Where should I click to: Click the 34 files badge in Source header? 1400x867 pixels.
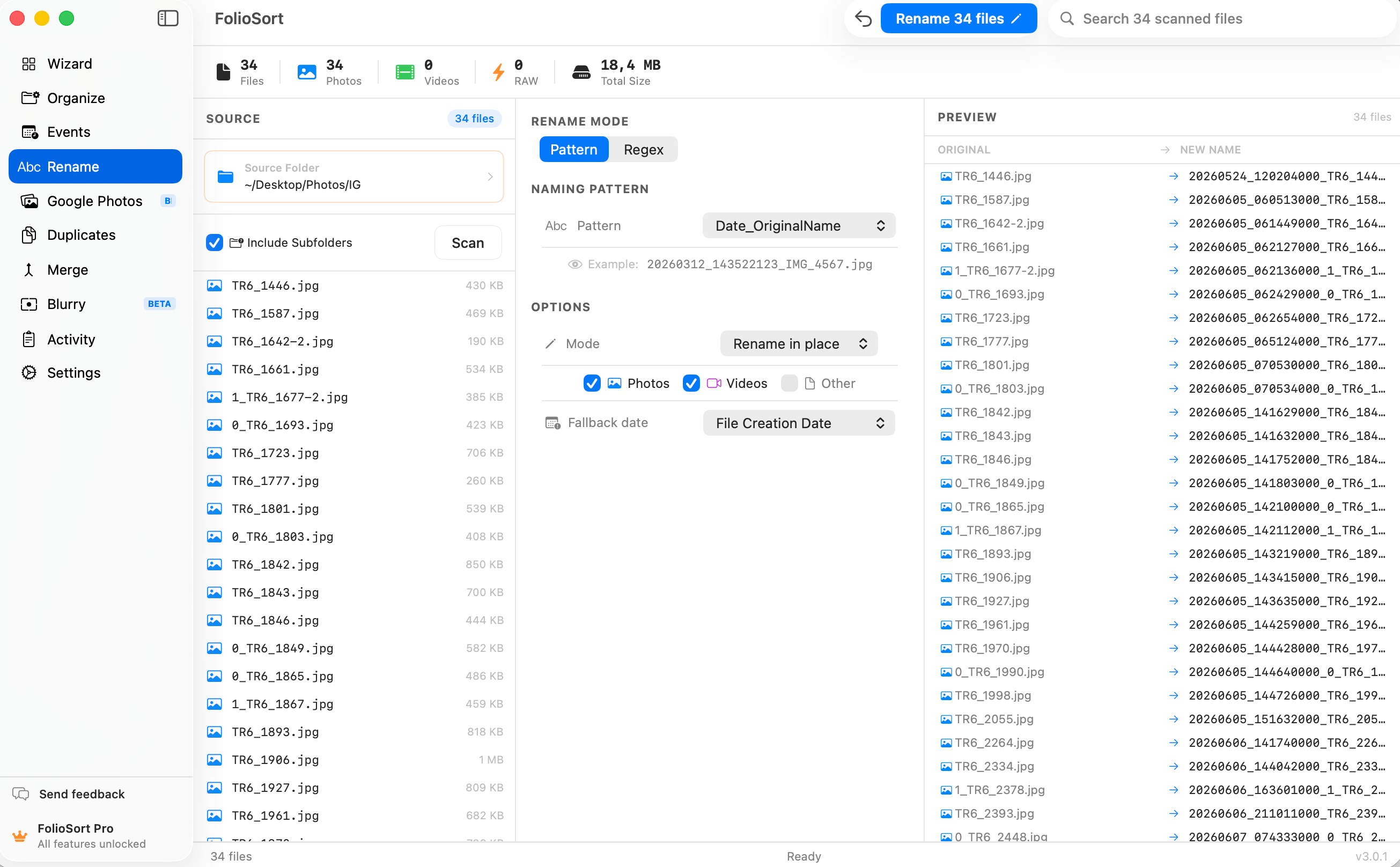(x=474, y=118)
